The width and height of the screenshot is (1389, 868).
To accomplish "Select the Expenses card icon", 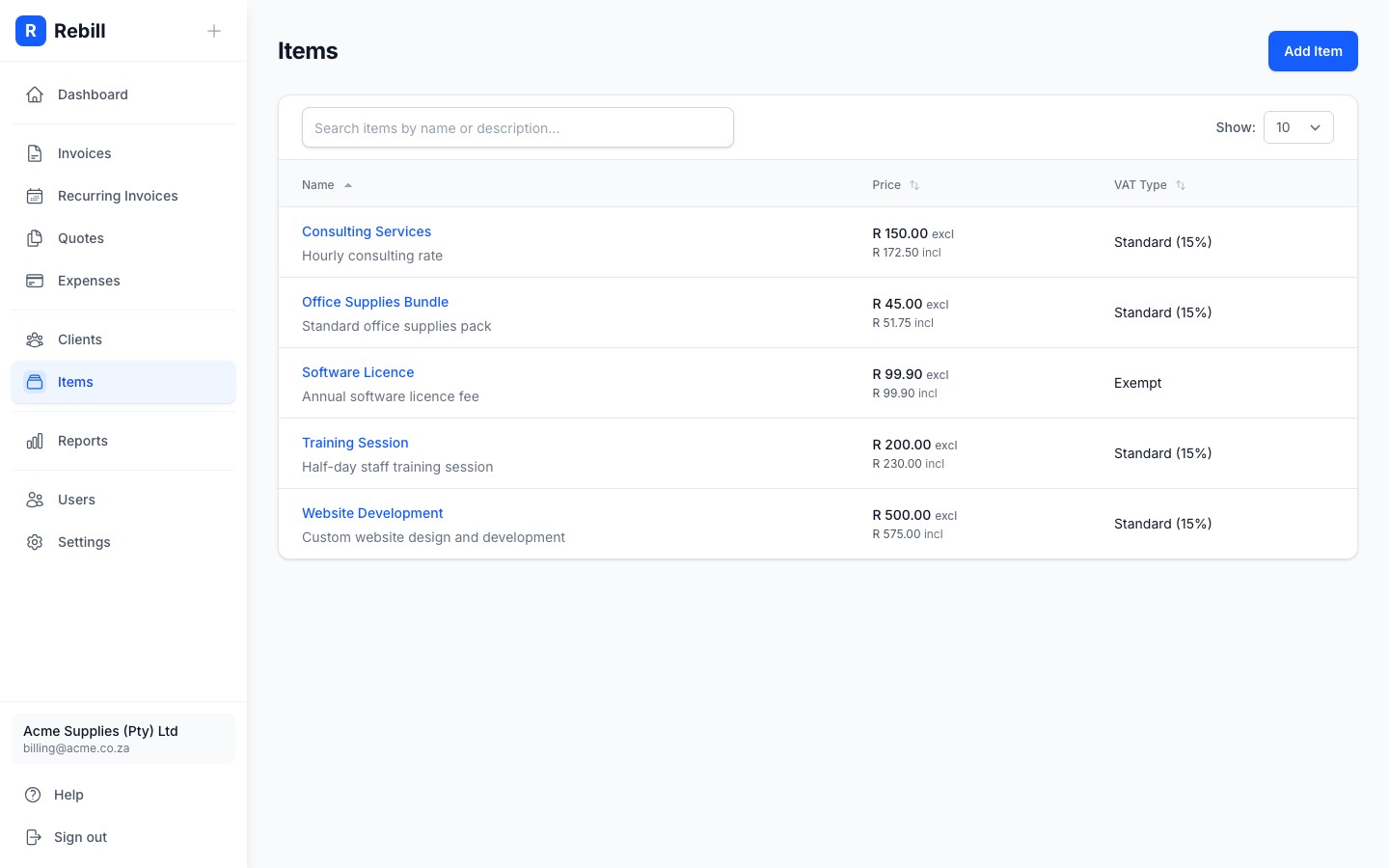I will [35, 280].
